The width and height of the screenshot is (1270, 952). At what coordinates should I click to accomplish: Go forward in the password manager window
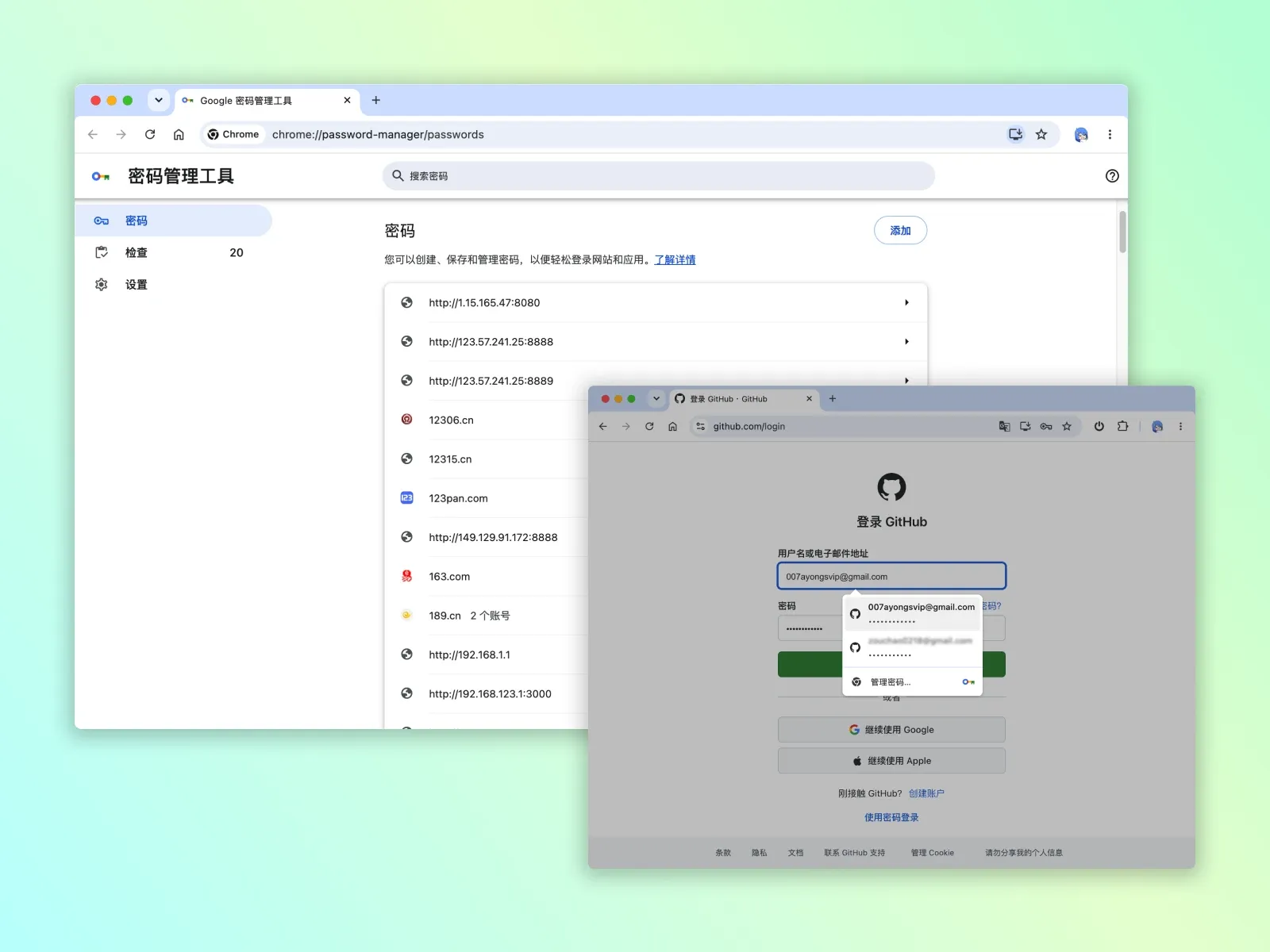click(x=121, y=134)
